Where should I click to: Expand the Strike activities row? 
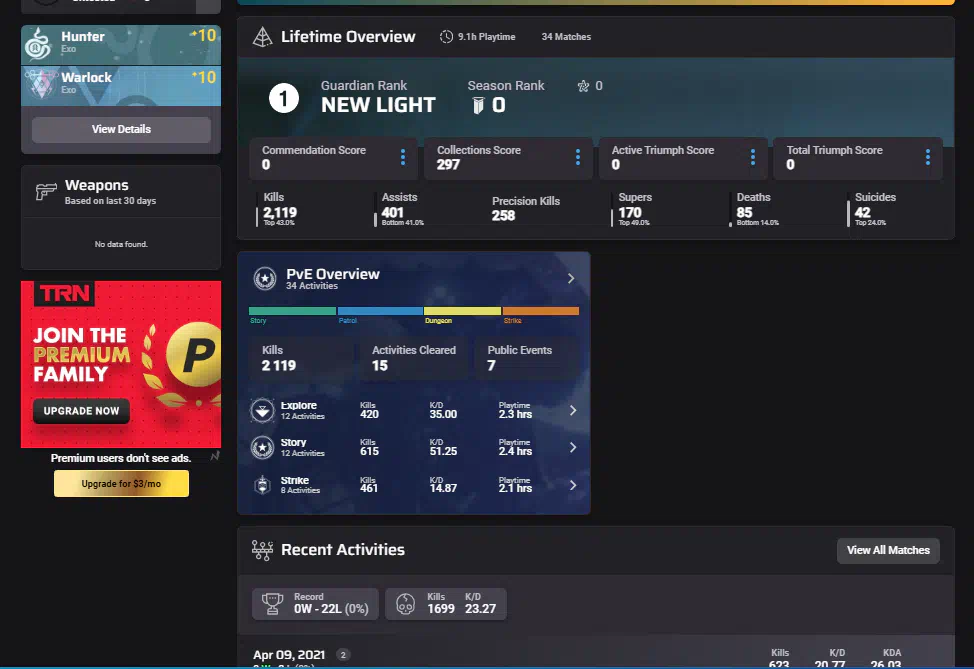572,485
